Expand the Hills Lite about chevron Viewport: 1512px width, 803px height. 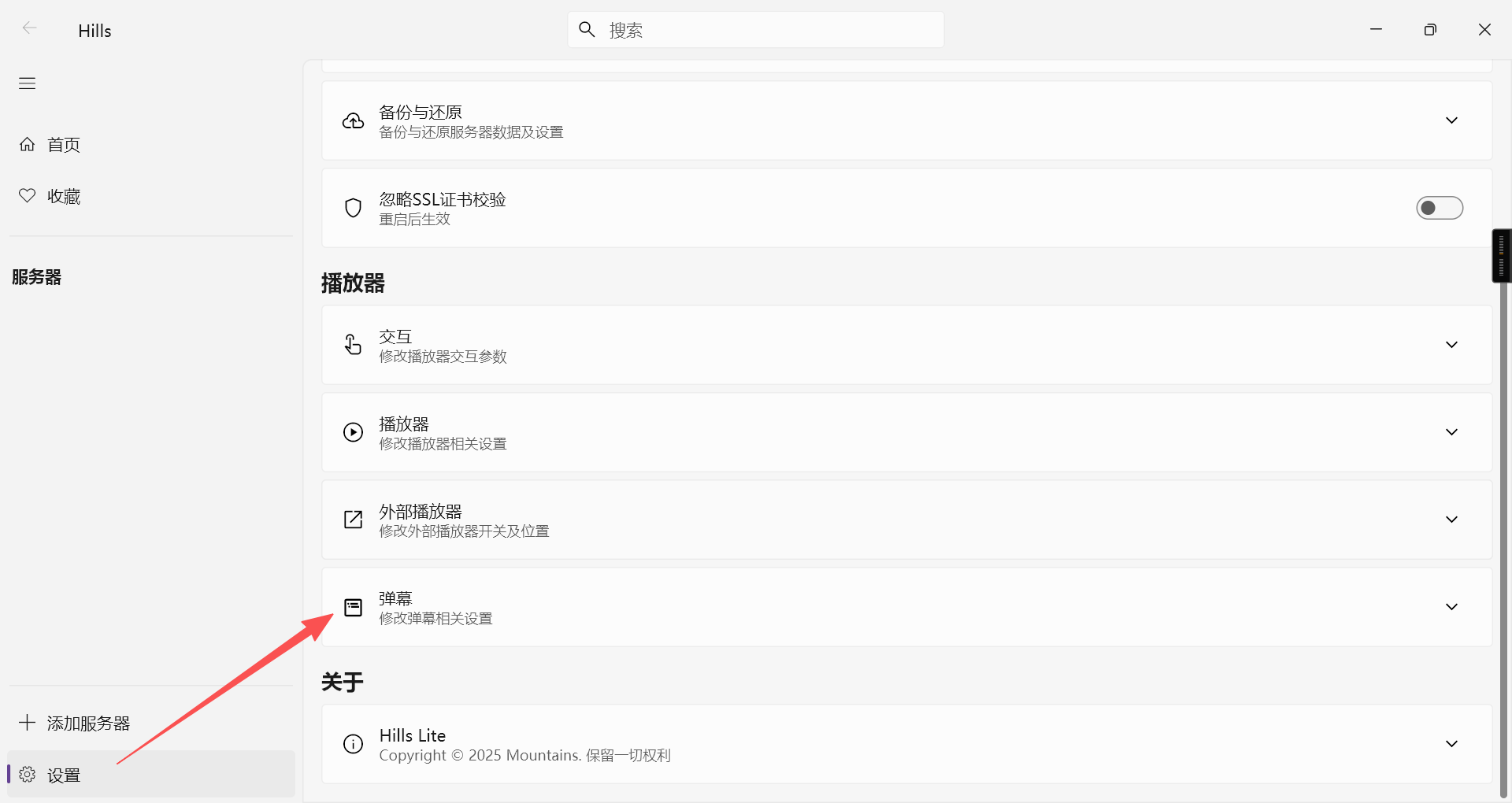1451,744
